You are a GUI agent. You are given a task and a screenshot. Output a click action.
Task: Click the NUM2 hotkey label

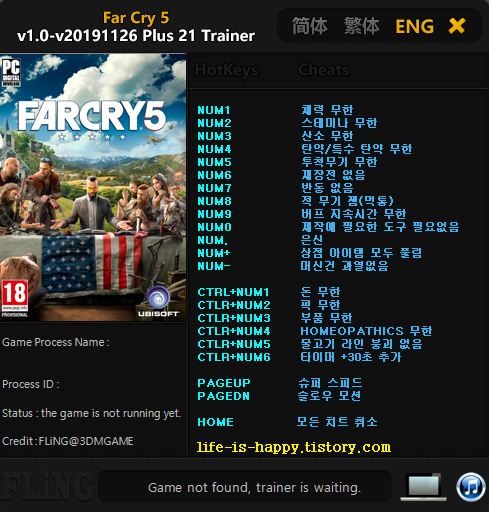coord(214,123)
